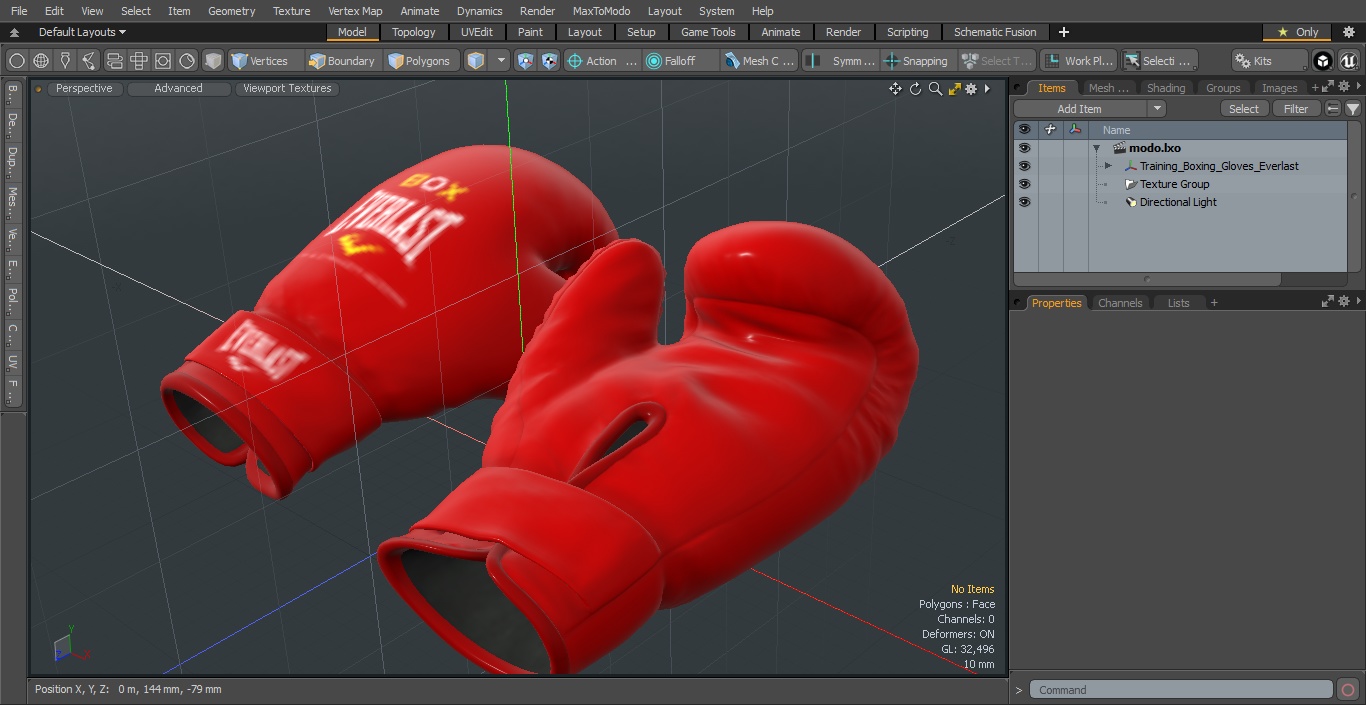Open the layout settings gear at top right
The width and height of the screenshot is (1366, 705).
pos(1349,32)
